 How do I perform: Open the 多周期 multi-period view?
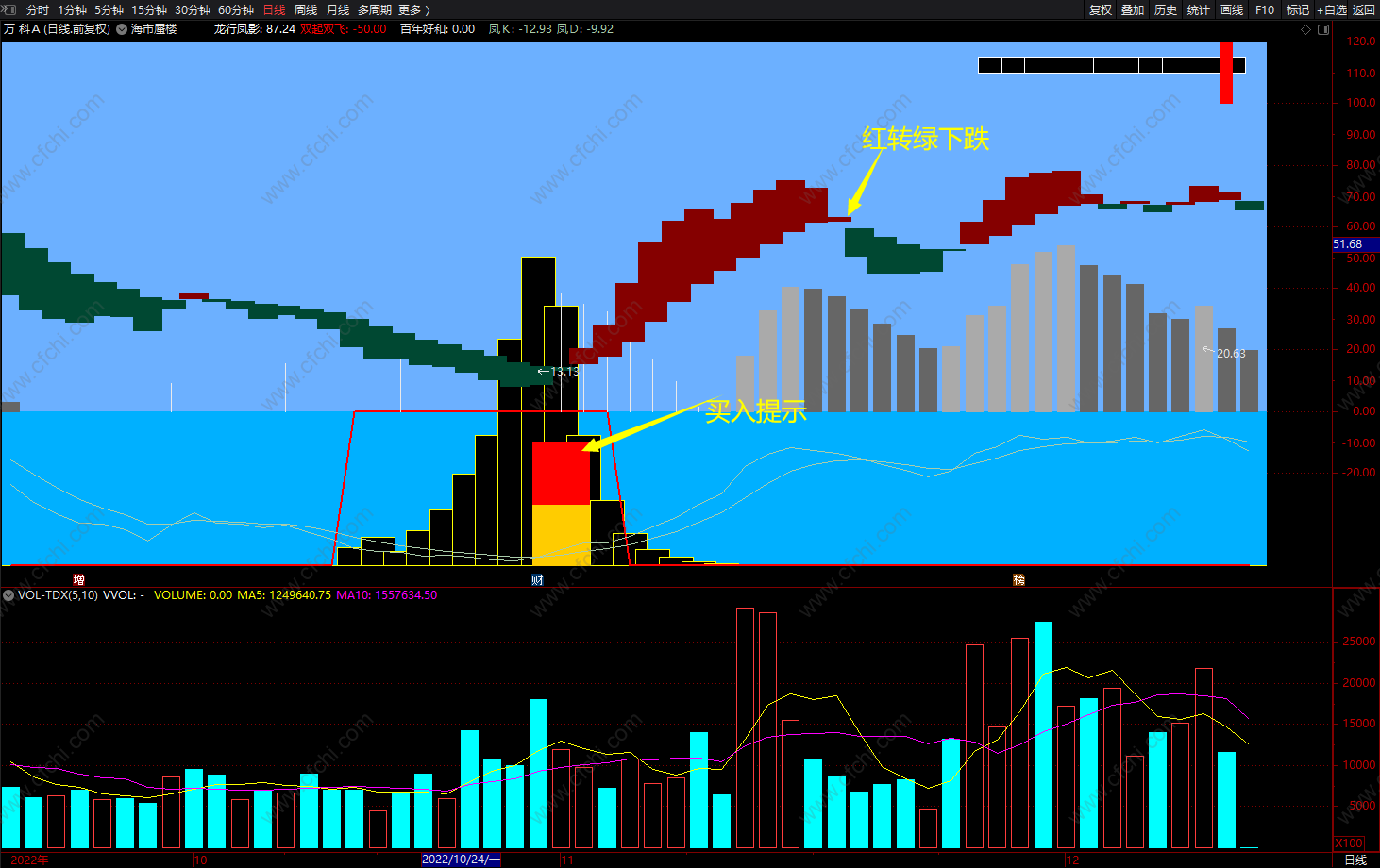[375, 9]
